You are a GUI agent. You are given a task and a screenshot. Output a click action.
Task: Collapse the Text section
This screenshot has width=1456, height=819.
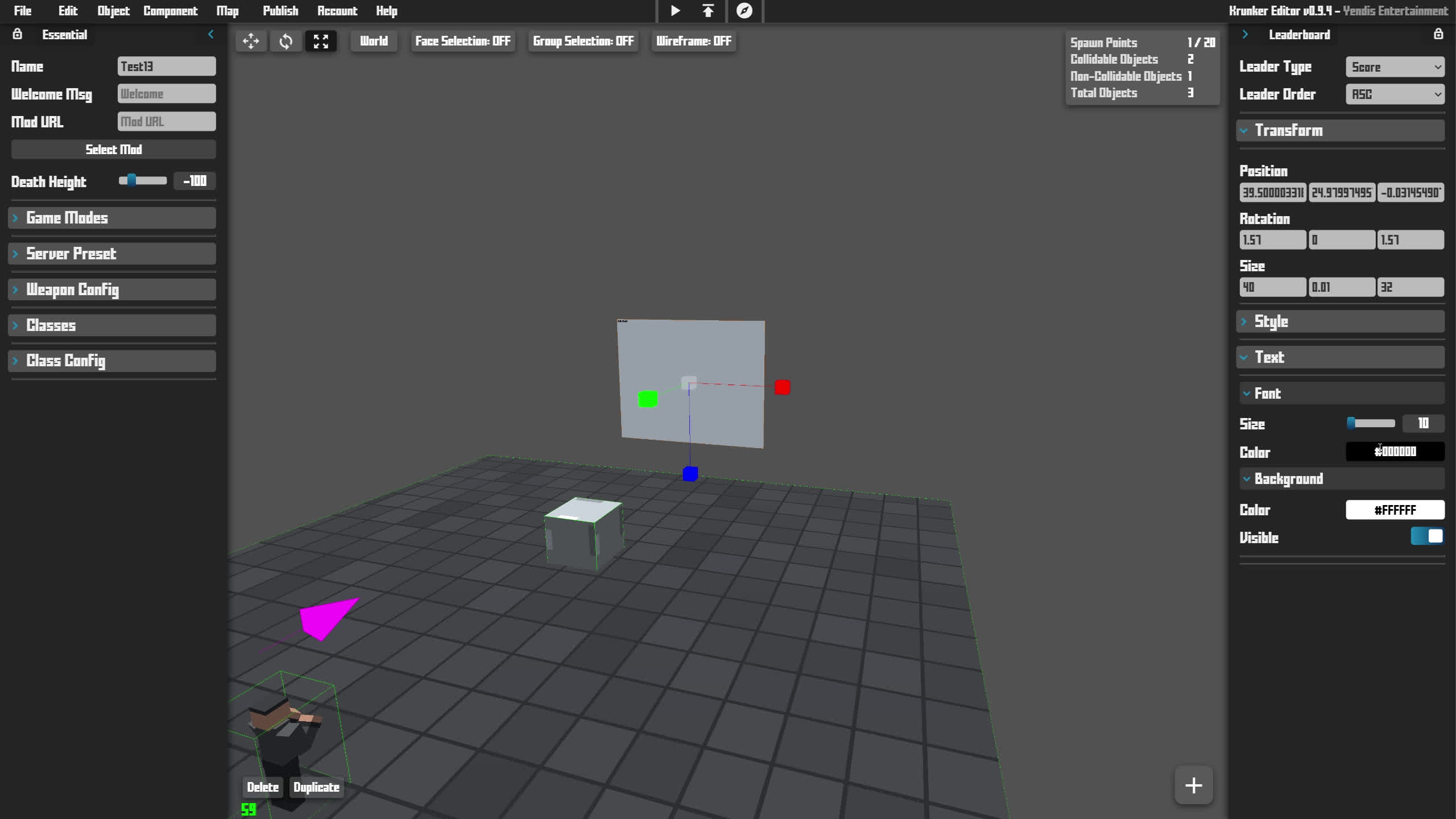pyautogui.click(x=1341, y=357)
